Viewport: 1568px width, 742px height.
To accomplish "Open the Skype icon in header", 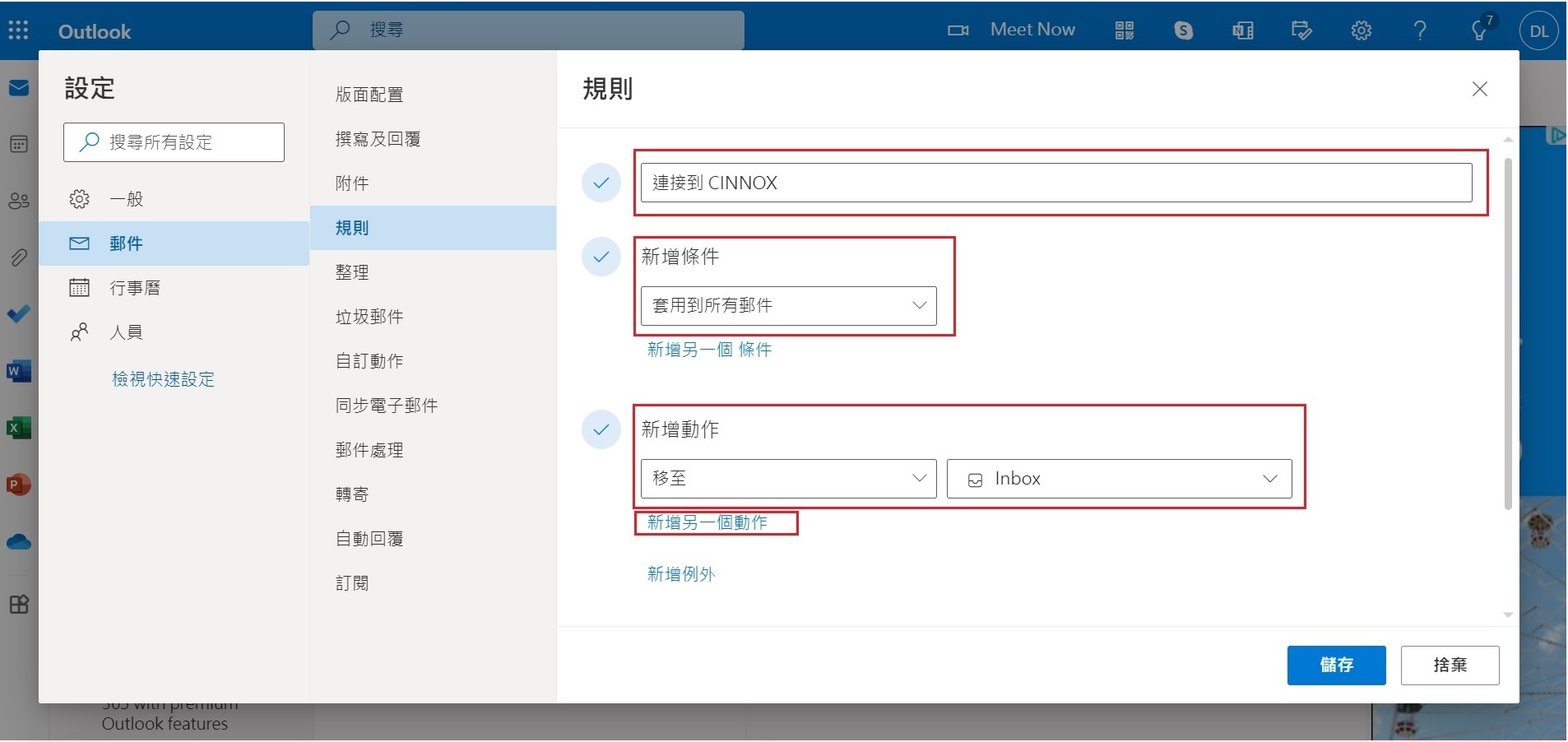I will click(1183, 30).
